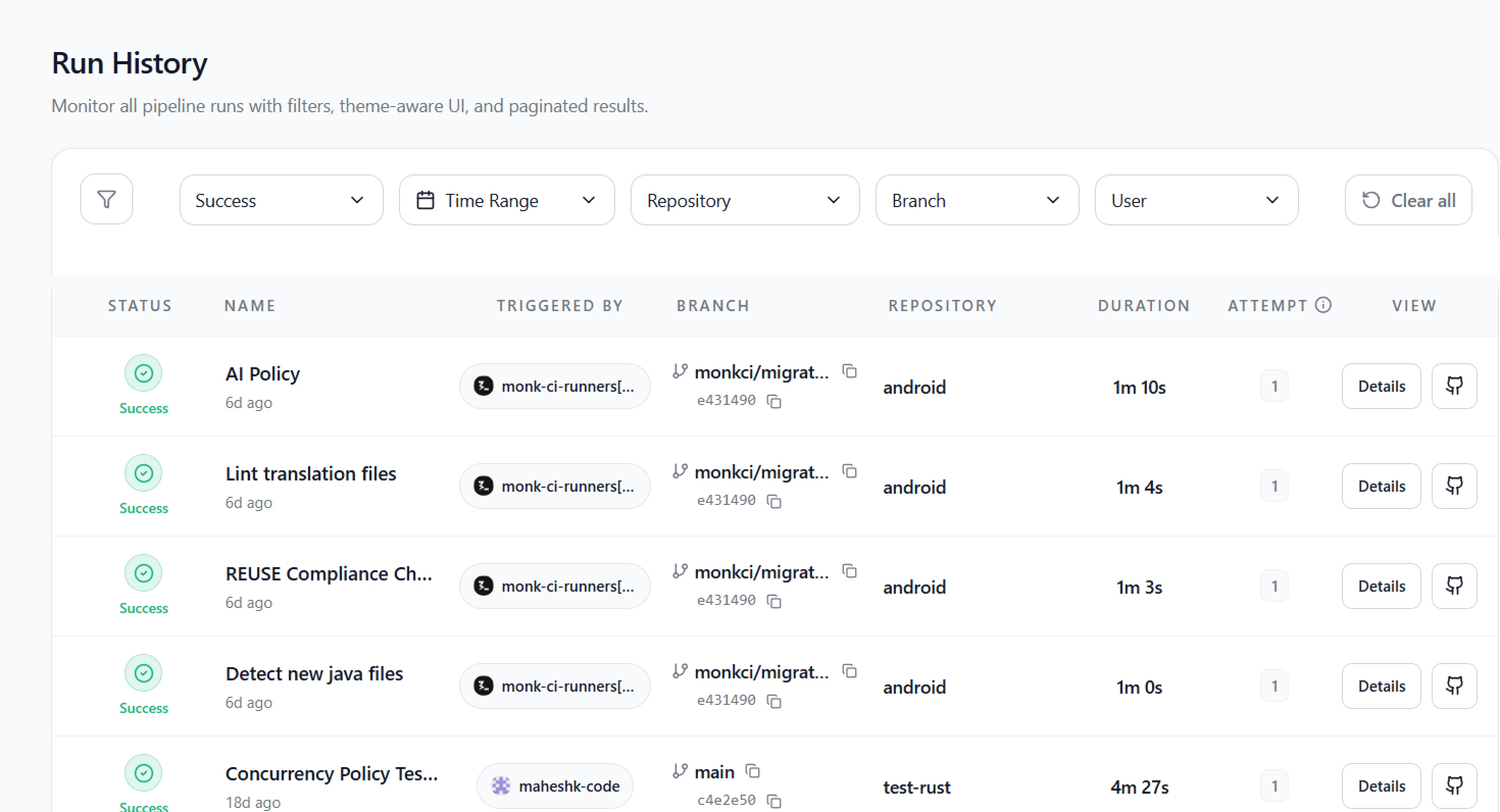Click success status icon for AI Policy

(x=143, y=373)
